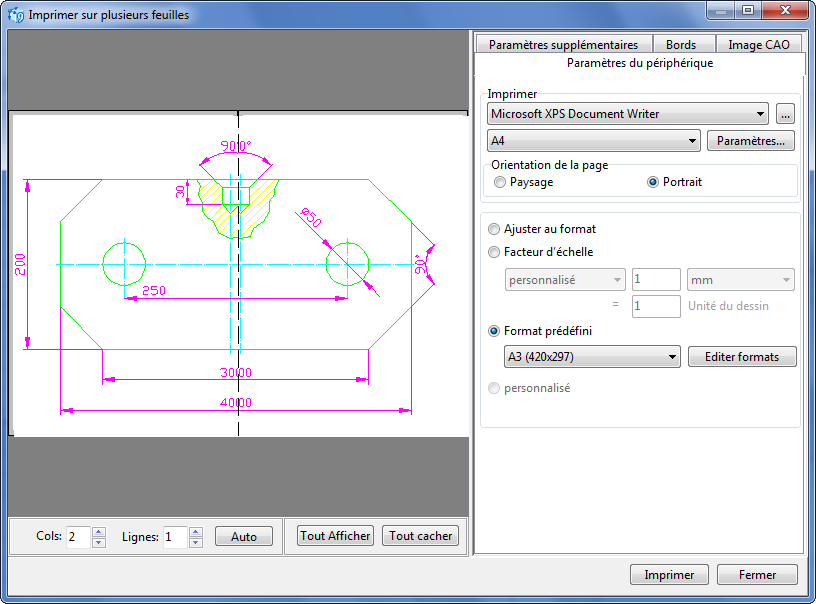Open the A3 (420x297) predefined format dropdown
The width and height of the screenshot is (816, 604).
(592, 357)
